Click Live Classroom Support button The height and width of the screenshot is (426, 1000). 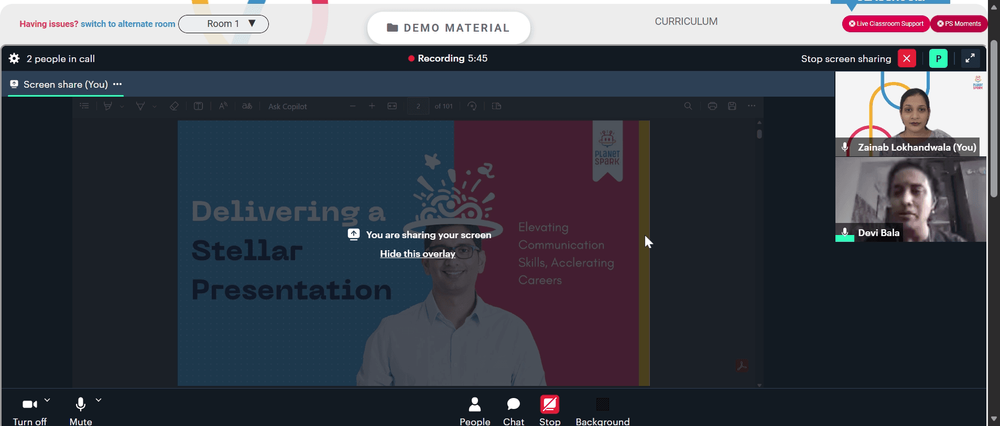pyautogui.click(x=886, y=24)
